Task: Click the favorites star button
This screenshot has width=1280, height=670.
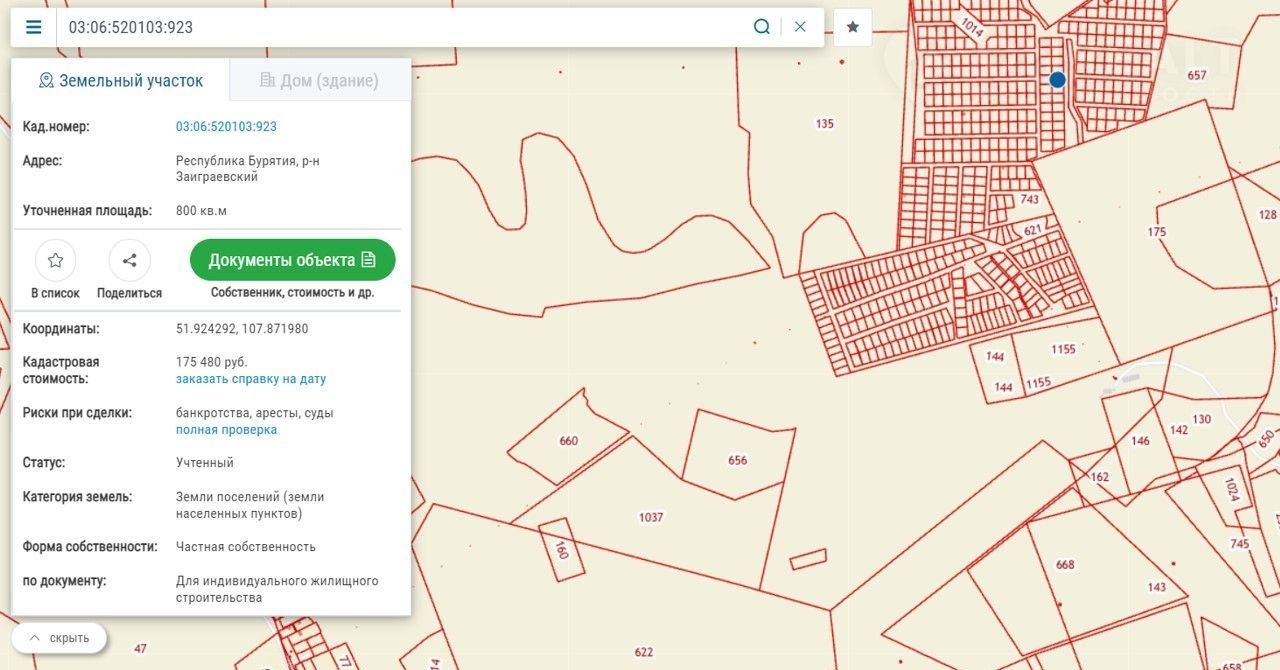Action: pos(853,27)
